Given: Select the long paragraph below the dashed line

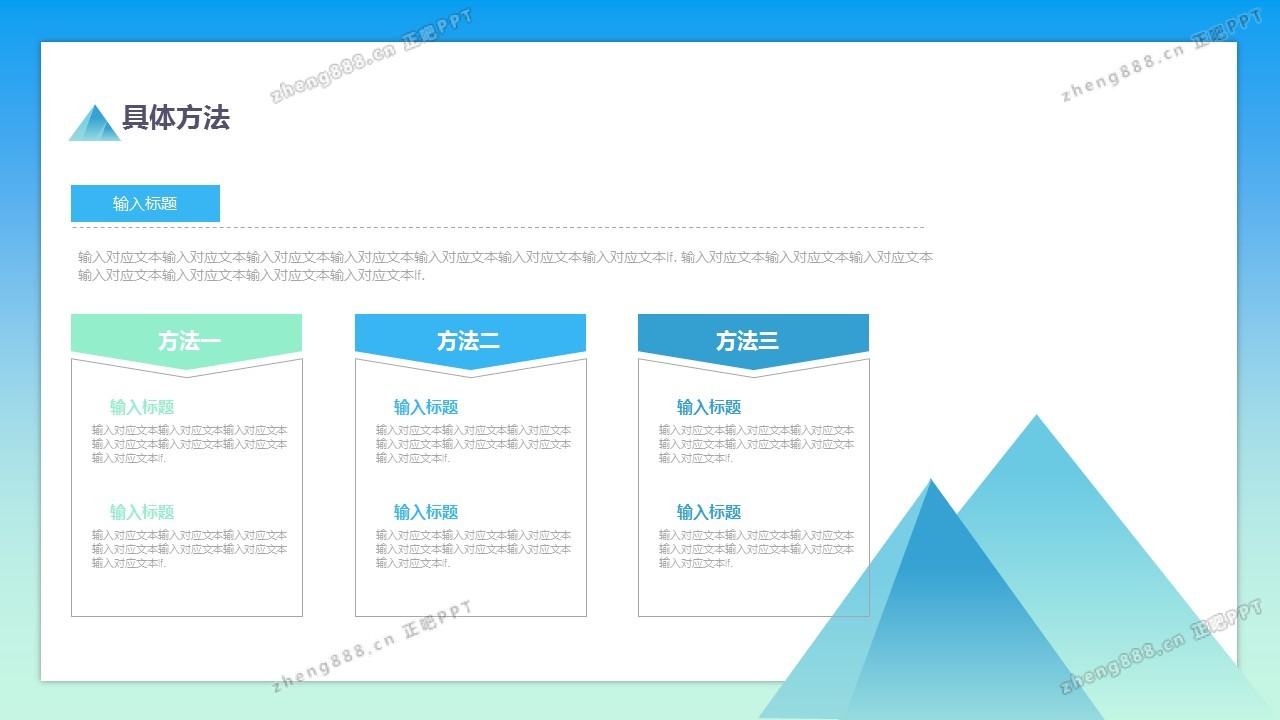Looking at the screenshot, I should point(505,266).
